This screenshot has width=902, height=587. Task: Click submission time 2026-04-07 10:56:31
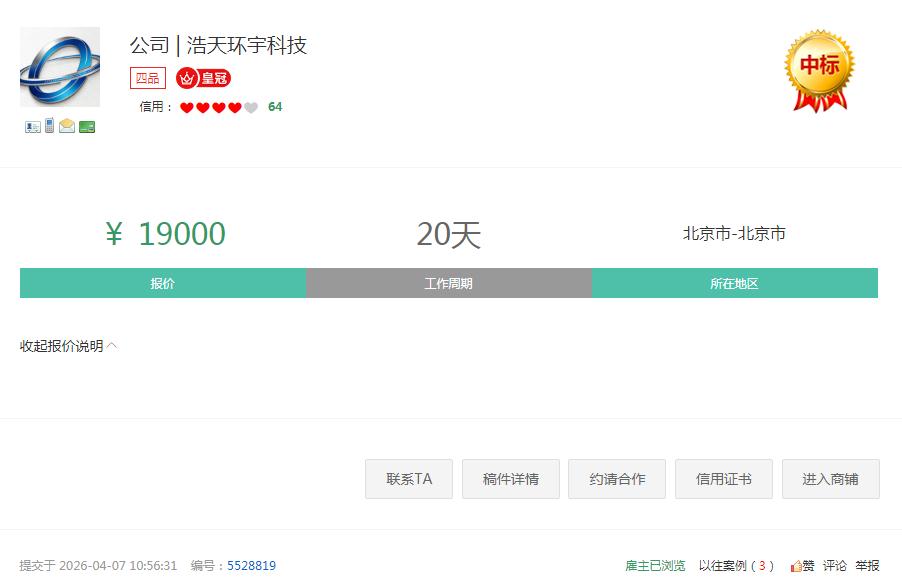(119, 566)
